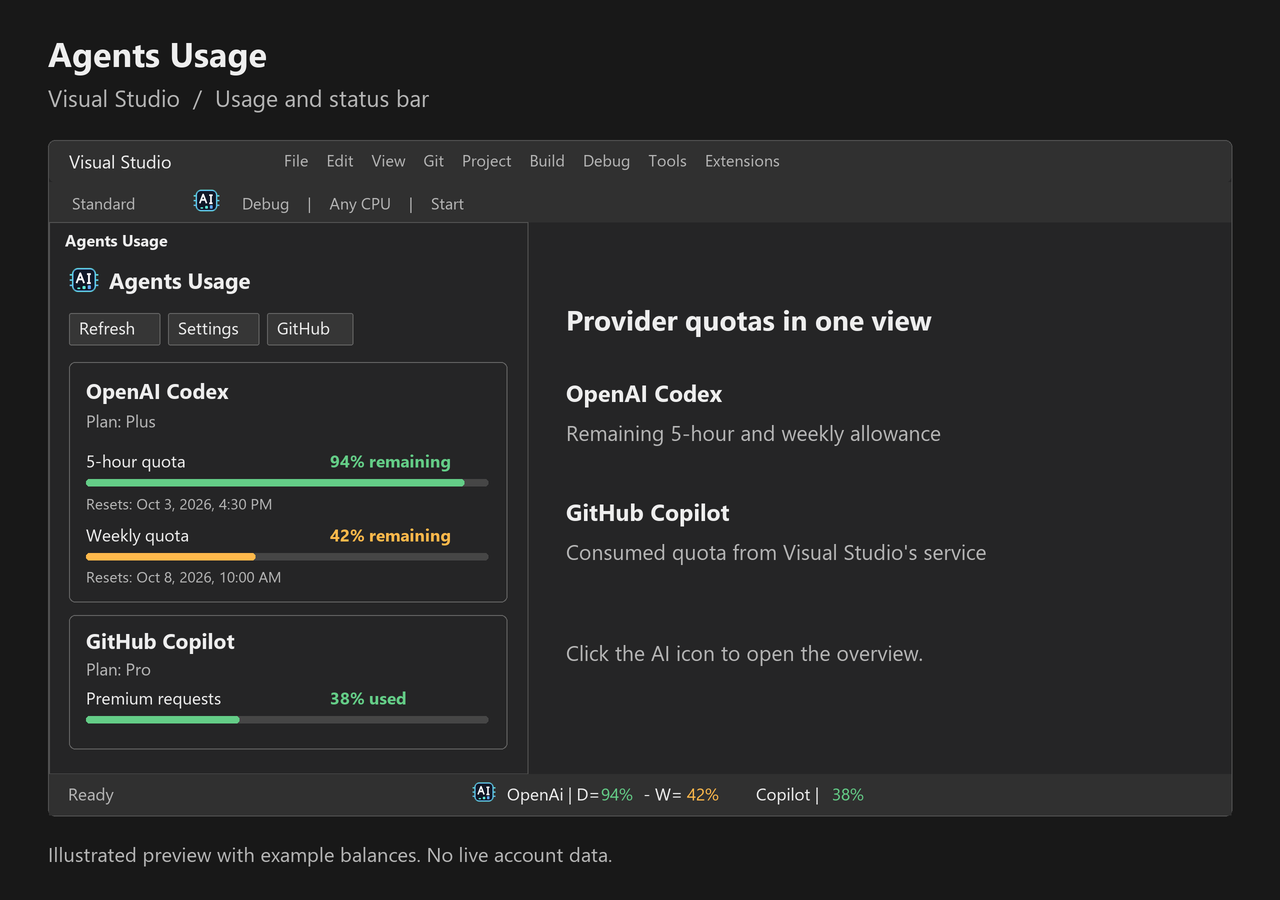Viewport: 1280px width, 900px height.
Task: Open the Settings button in the panel
Action: click(x=213, y=329)
